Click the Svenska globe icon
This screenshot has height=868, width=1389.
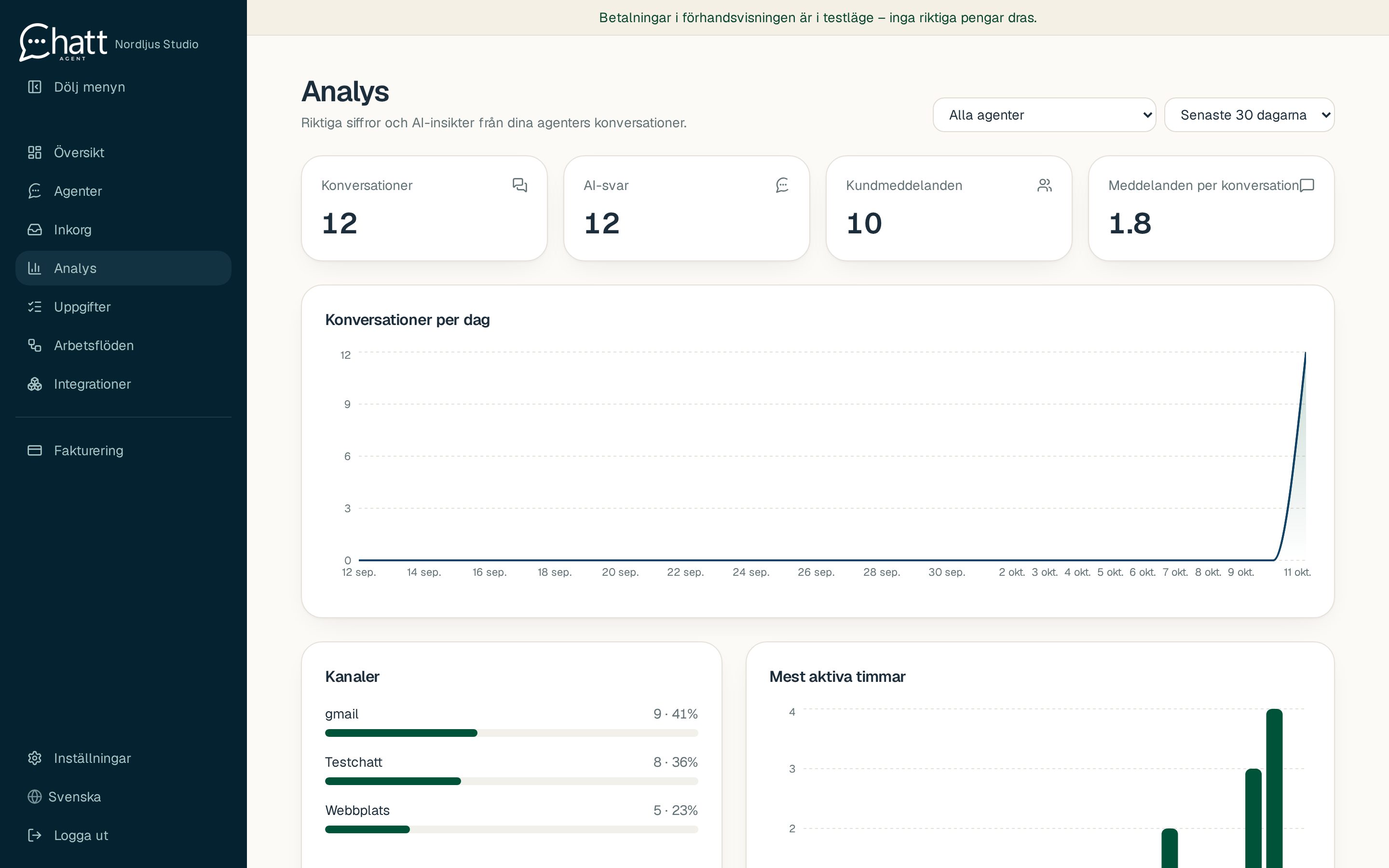point(34,796)
